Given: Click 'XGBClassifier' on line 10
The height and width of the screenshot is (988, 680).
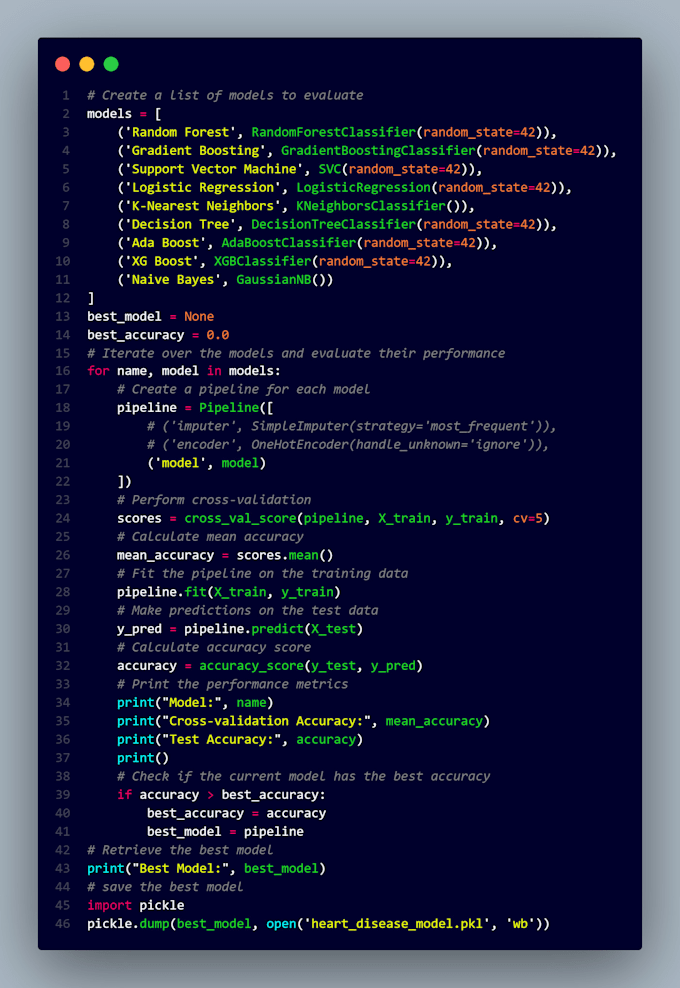Looking at the screenshot, I should (x=262, y=261).
